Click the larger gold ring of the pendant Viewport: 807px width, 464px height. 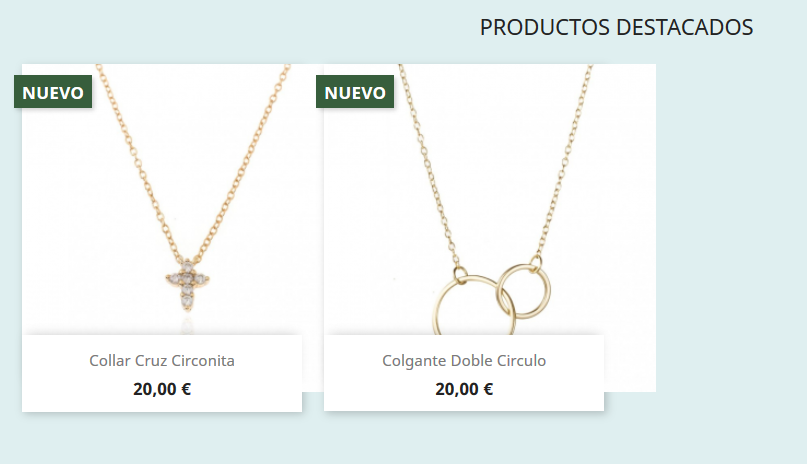click(x=474, y=306)
